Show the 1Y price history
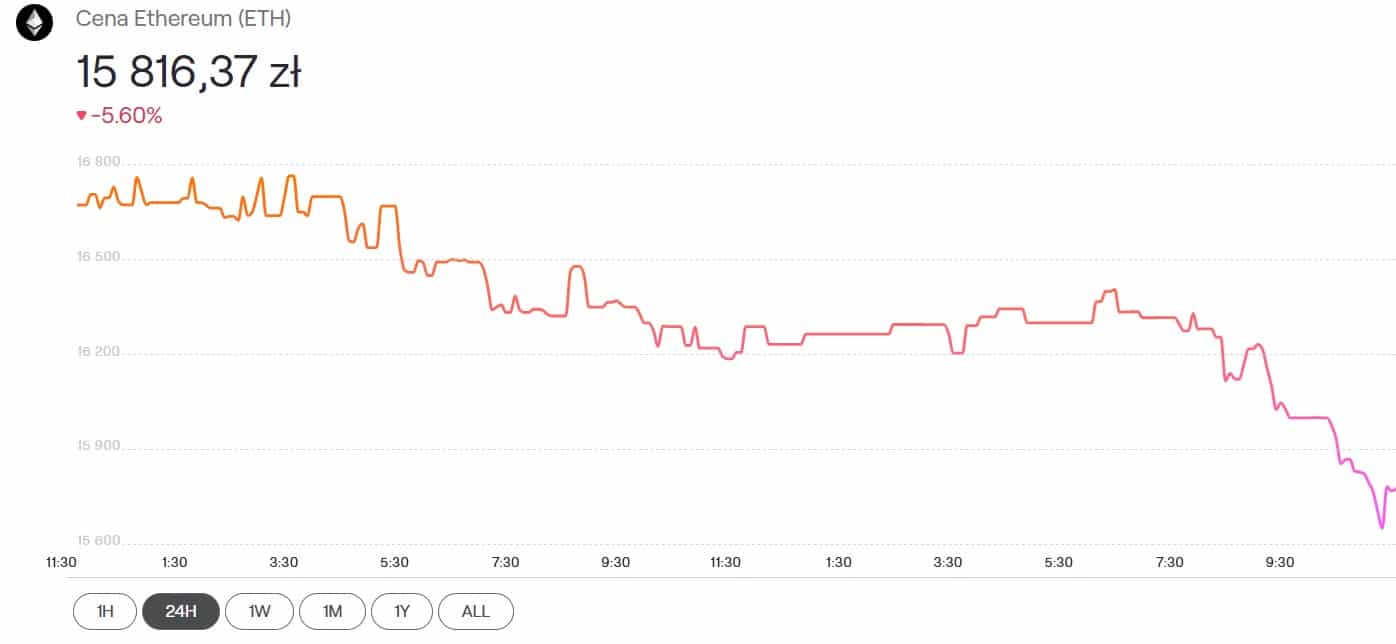Viewport: 1396px width, 644px height. point(402,611)
